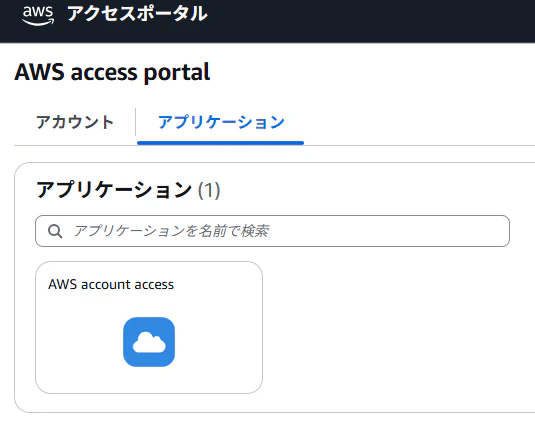
Task: Switch to the アカウント tab
Action: click(x=75, y=122)
